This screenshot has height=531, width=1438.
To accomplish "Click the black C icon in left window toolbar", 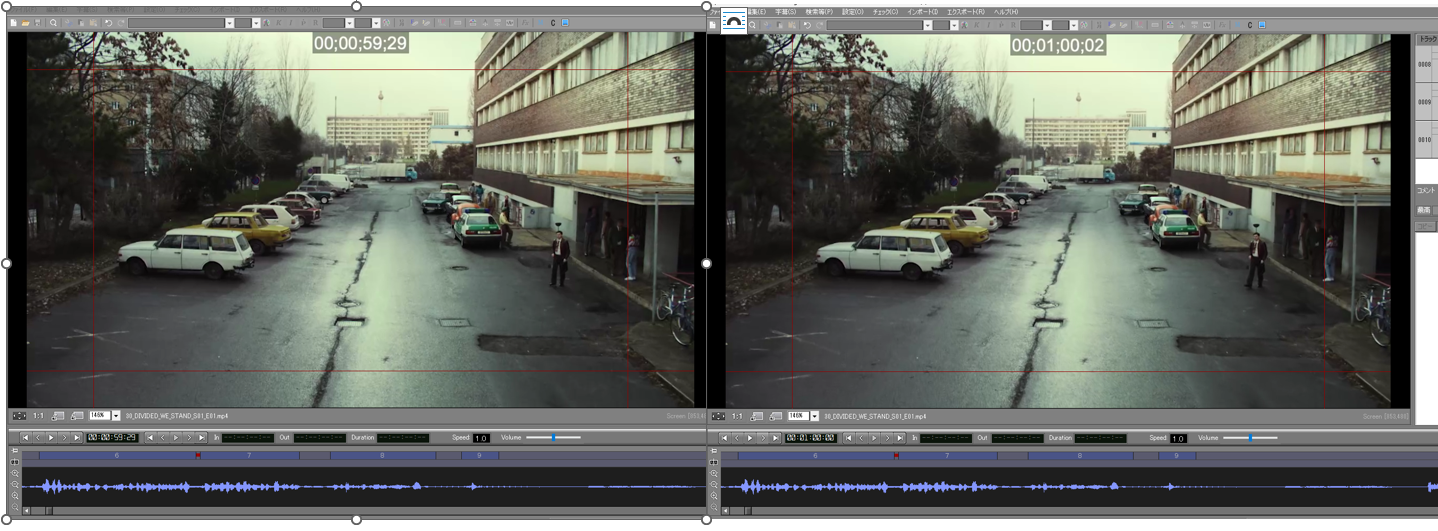I will pyautogui.click(x=552, y=22).
